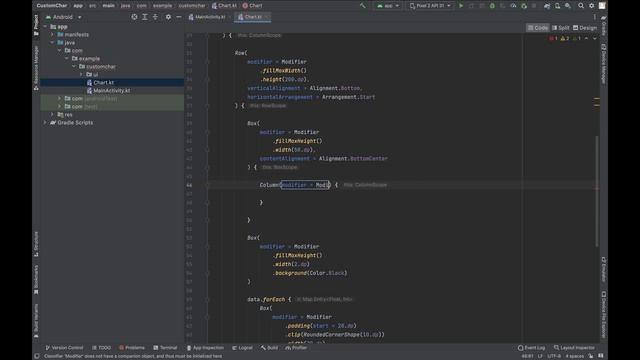
Task: Click Collapse All in Project panel
Action: point(155,17)
